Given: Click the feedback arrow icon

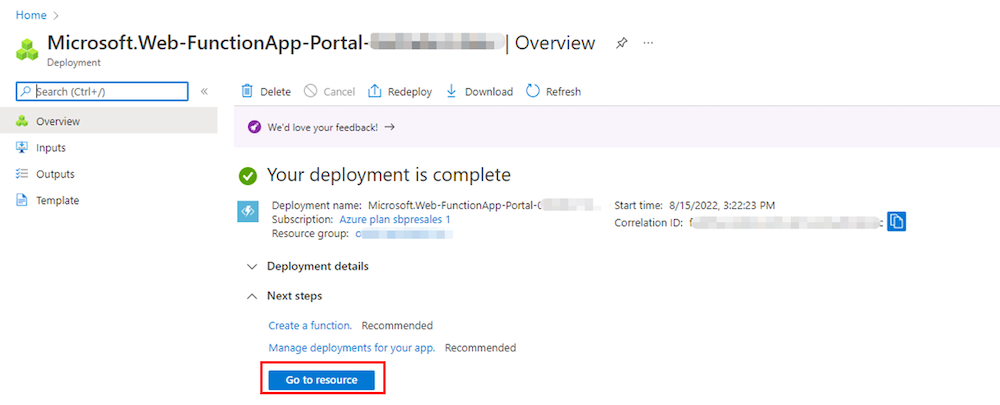Looking at the screenshot, I should (x=389, y=127).
